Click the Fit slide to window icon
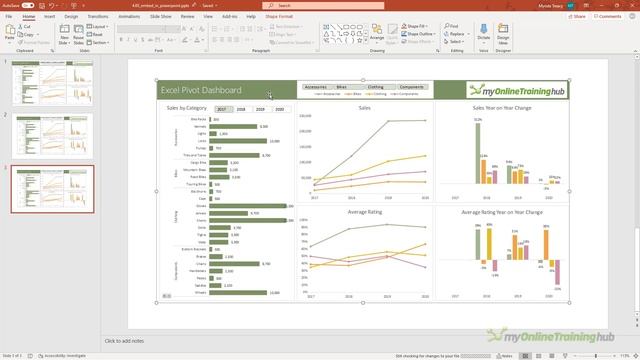The image size is (640, 360). coord(636,356)
